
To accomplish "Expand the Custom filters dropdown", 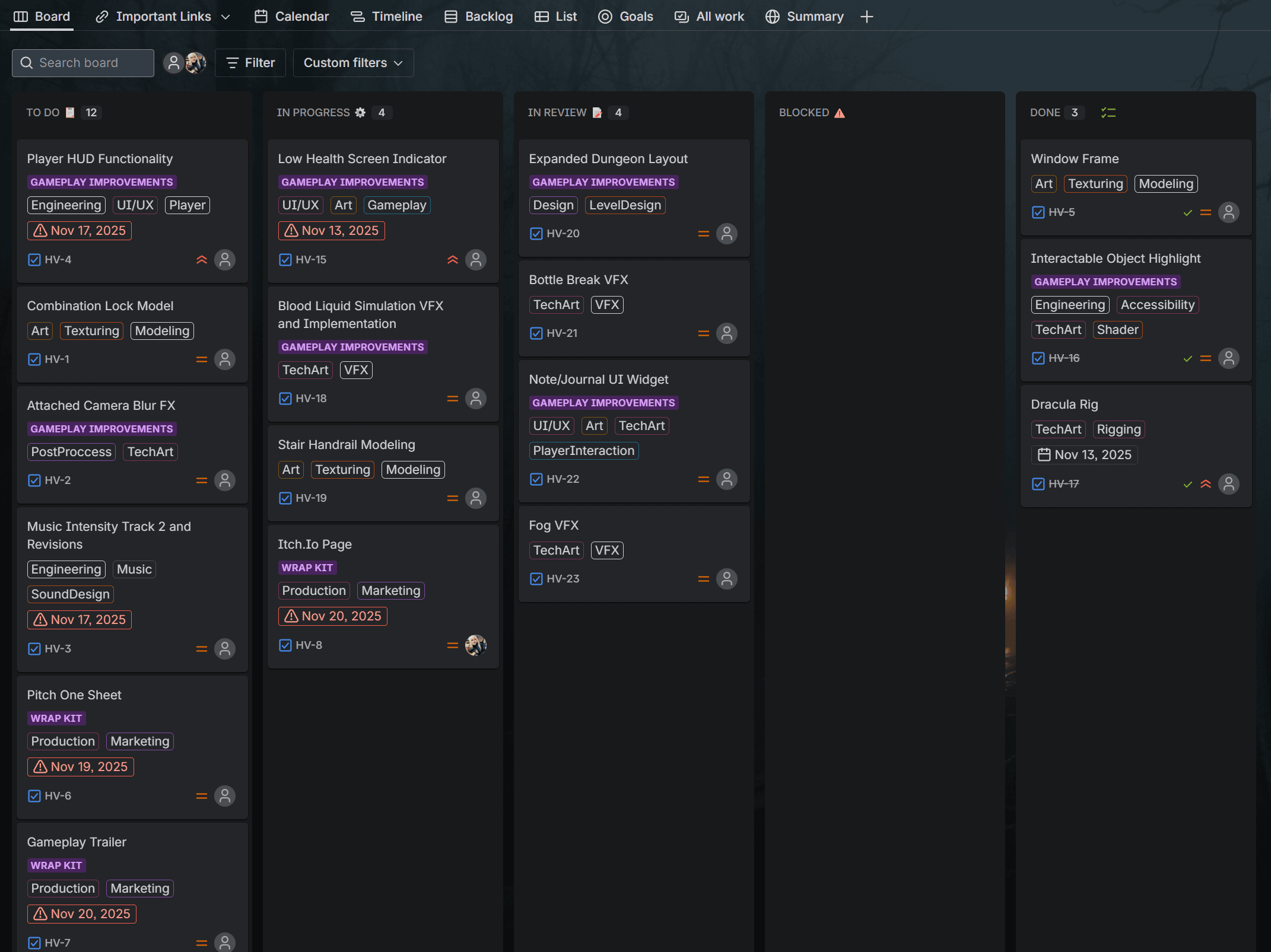I will [x=353, y=63].
